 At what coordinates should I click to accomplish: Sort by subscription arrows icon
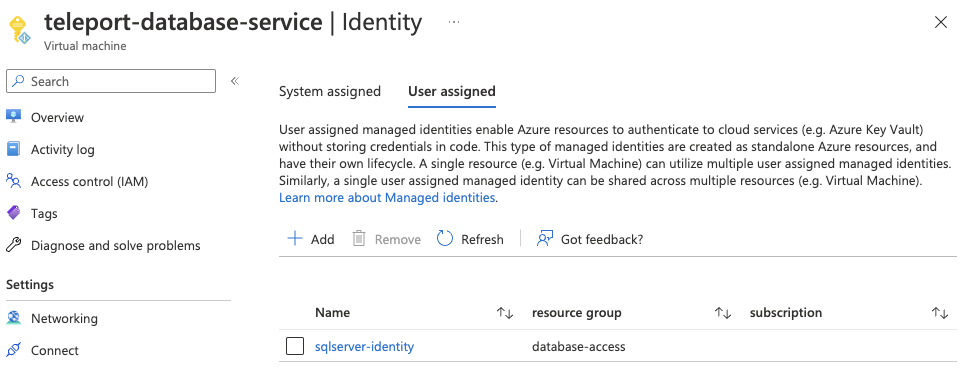[x=940, y=313]
